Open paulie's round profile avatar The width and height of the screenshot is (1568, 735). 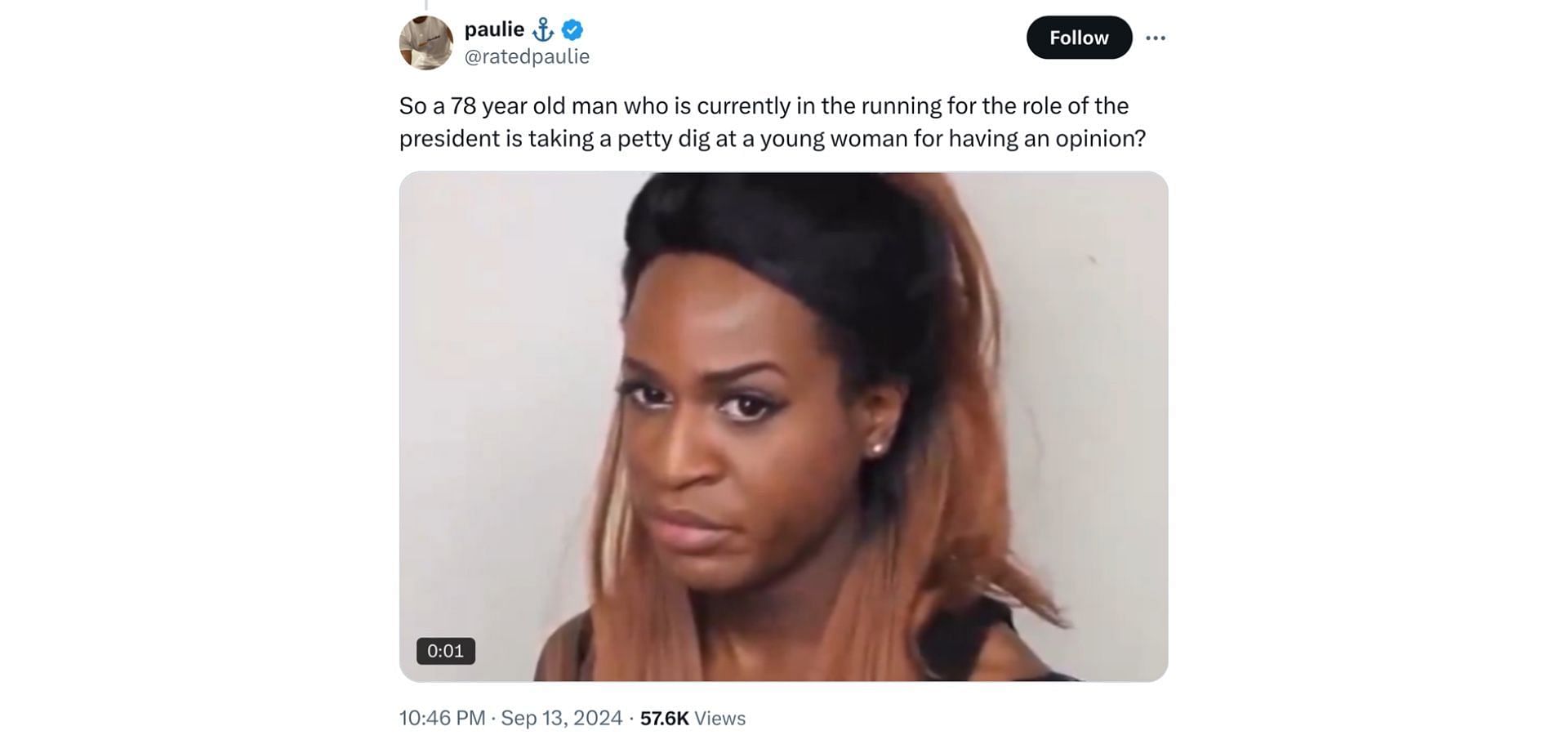426,42
